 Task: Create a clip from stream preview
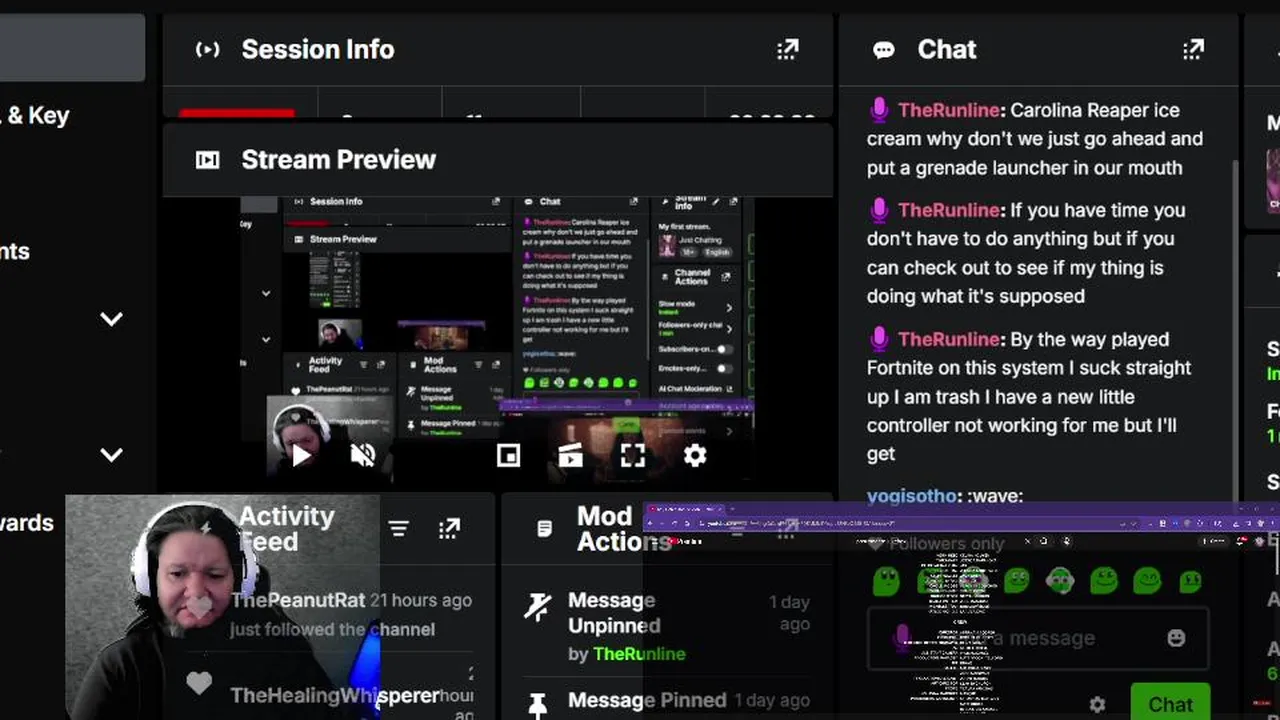pos(570,456)
